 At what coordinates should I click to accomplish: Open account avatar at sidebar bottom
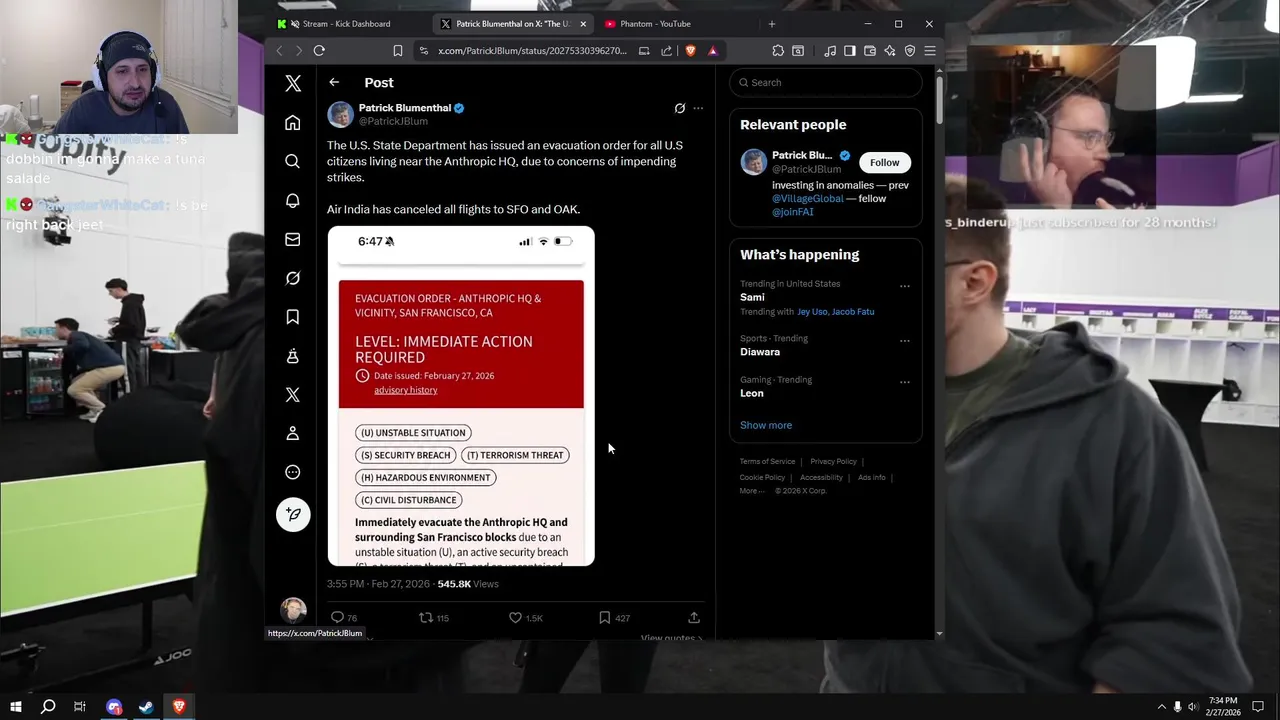293,610
